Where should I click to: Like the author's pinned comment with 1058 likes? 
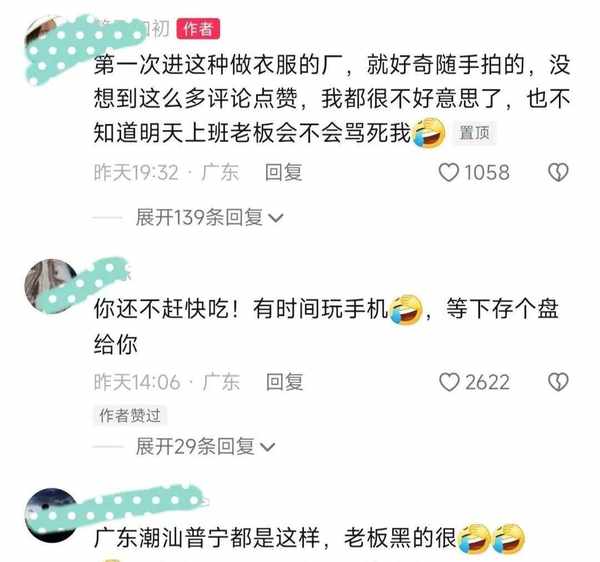[448, 172]
